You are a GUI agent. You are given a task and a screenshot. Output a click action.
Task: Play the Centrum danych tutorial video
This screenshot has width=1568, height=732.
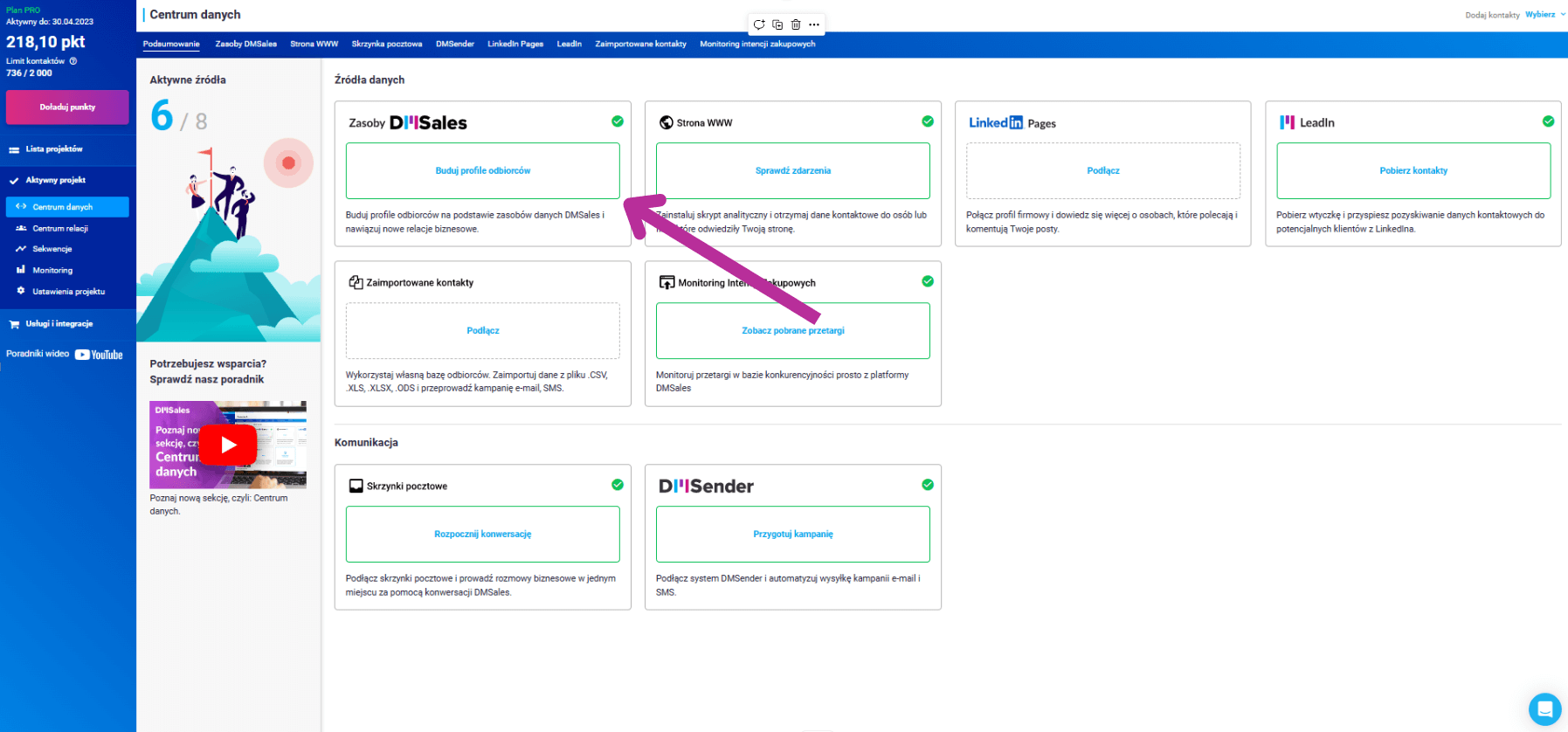pos(228,445)
